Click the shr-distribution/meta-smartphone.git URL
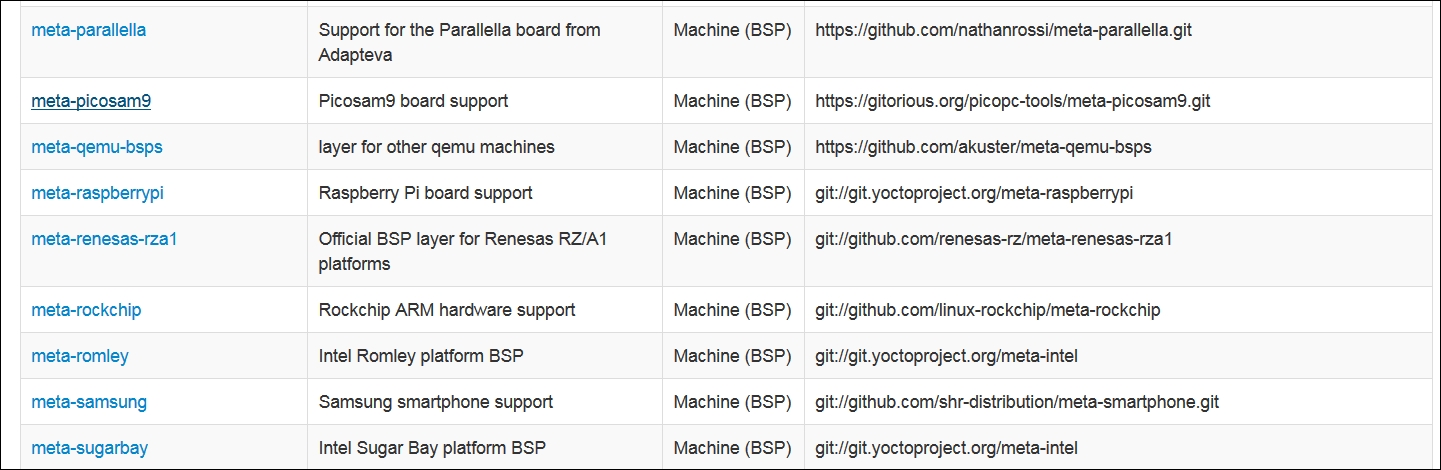The image size is (1441, 470). [1017, 402]
